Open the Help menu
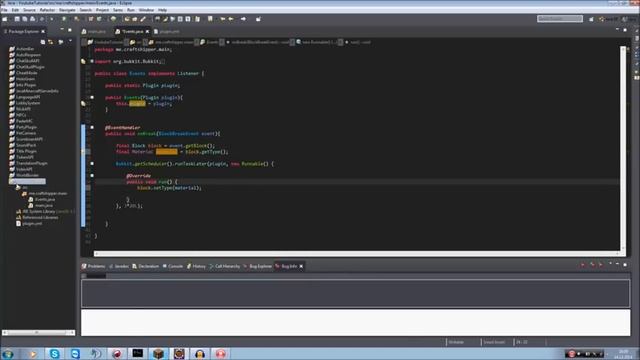This screenshot has height=360, width=640. click(x=162, y=10)
